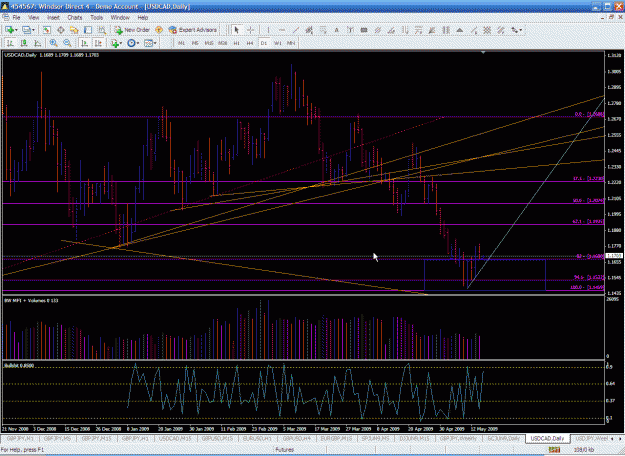This screenshot has height=456, width=625.
Task: Select the Equidistant Channel tool
Action: click(x=309, y=30)
